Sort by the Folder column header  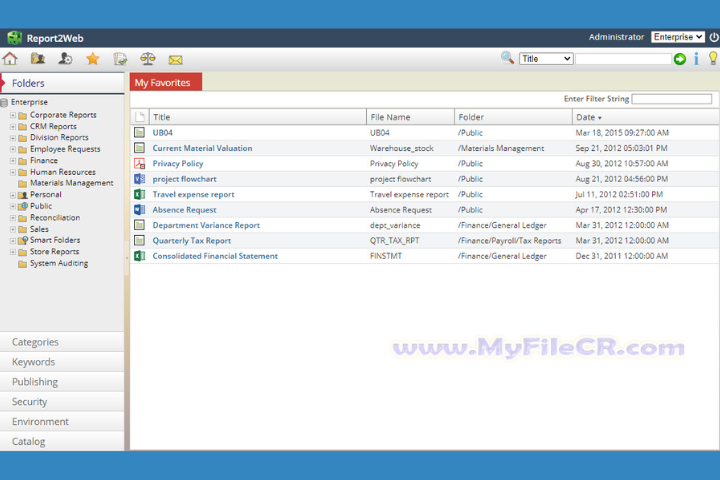pyautogui.click(x=513, y=117)
